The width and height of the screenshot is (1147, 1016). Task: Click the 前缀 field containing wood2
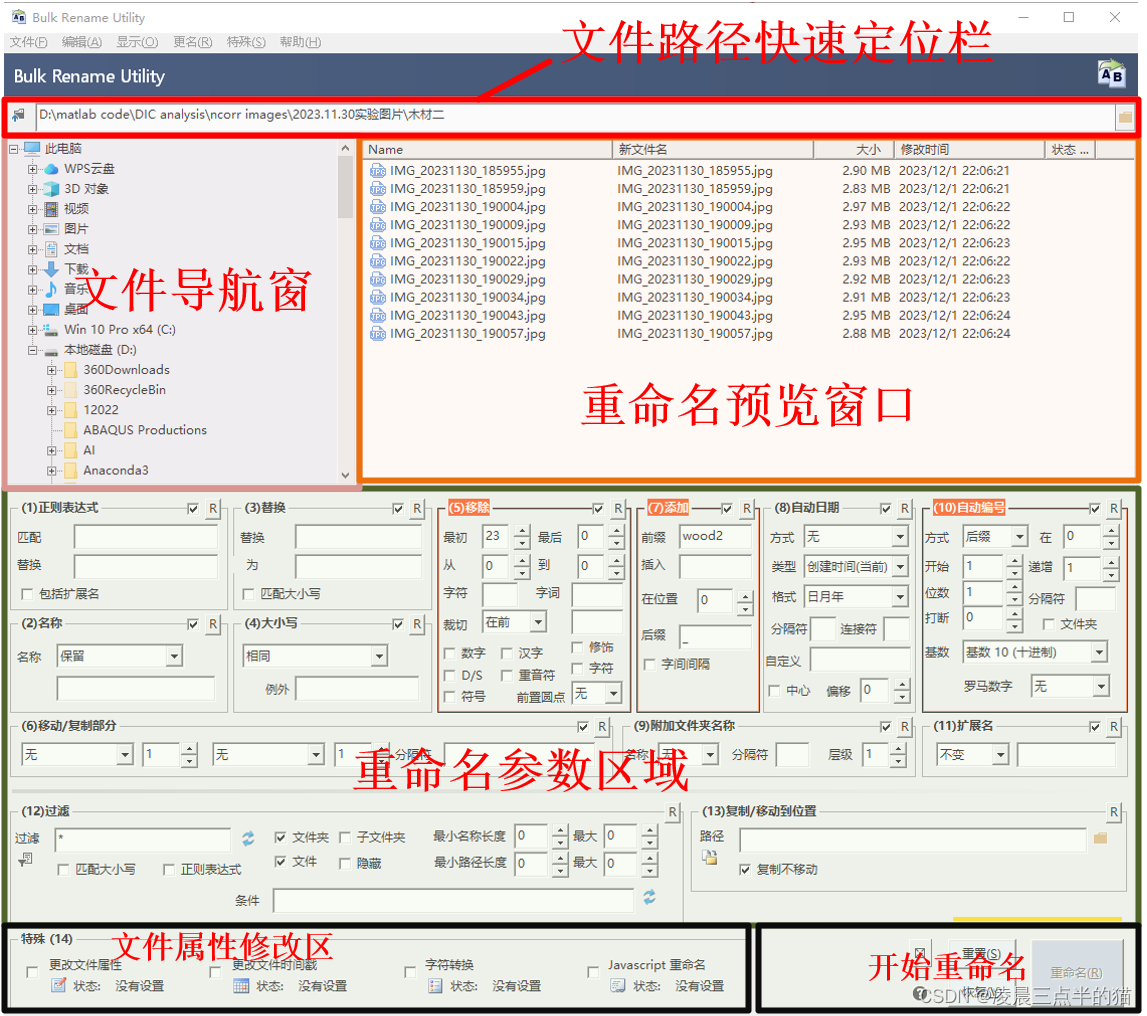coord(715,536)
